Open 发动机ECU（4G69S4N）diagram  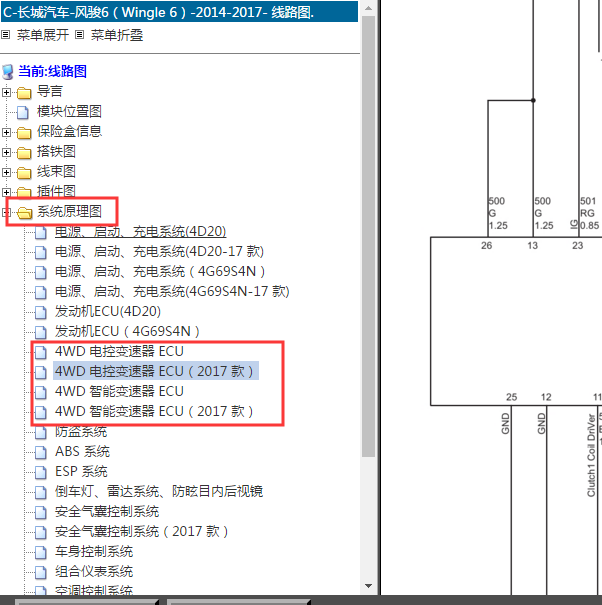(x=127, y=332)
